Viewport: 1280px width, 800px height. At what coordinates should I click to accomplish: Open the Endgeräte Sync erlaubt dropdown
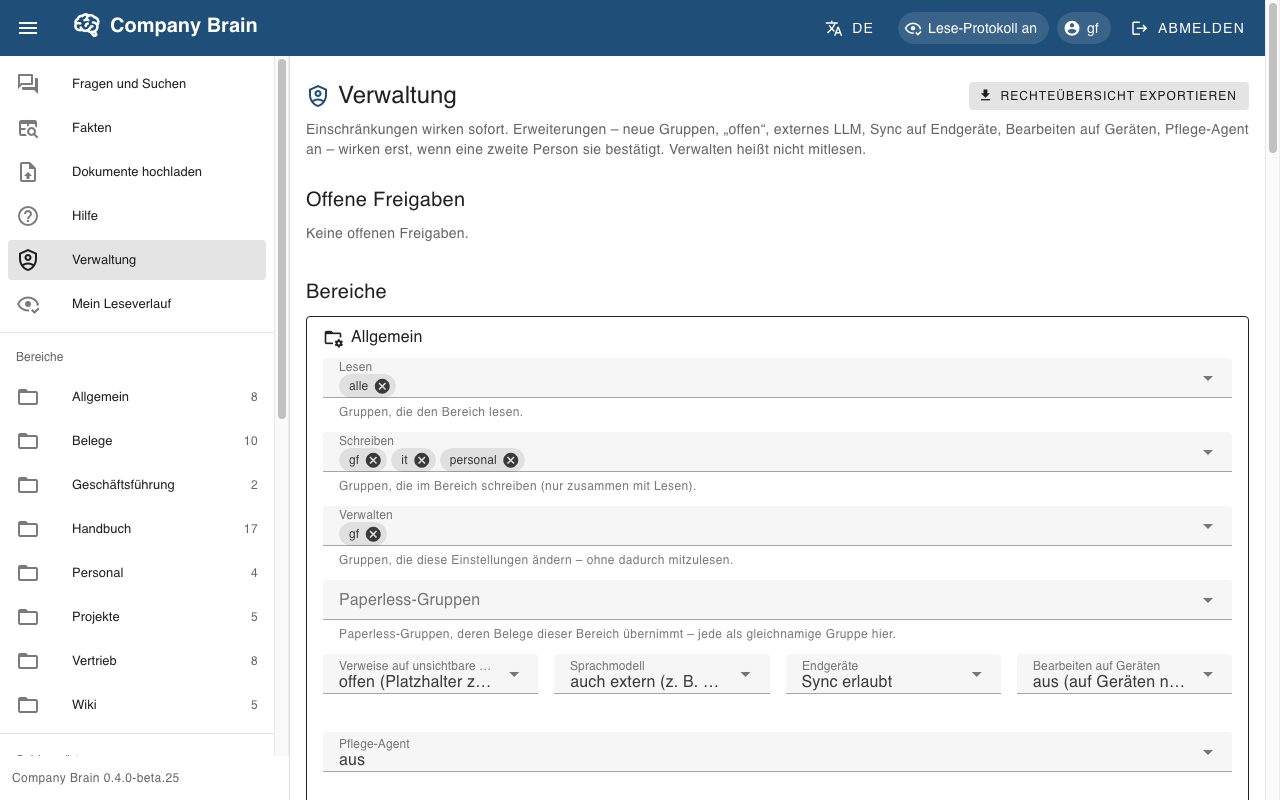(893, 674)
